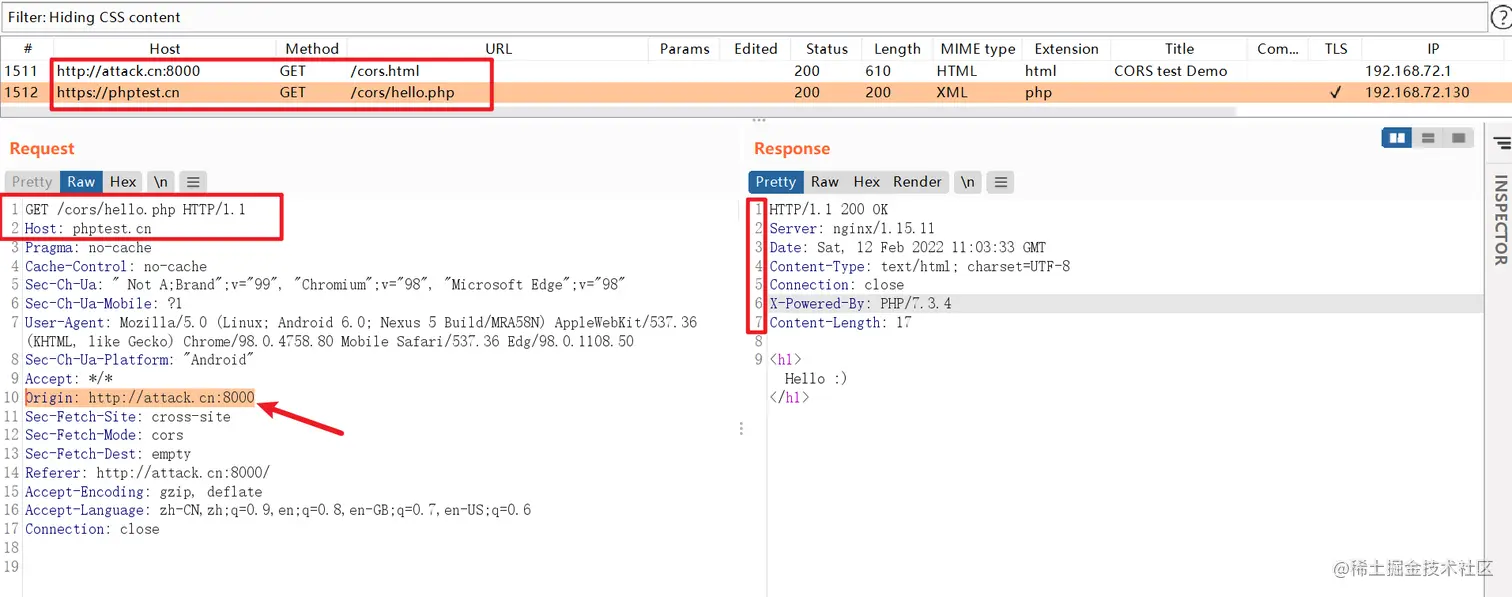This screenshot has width=1512, height=597.
Task: Click the Accept: */* request header
Action: (69, 379)
